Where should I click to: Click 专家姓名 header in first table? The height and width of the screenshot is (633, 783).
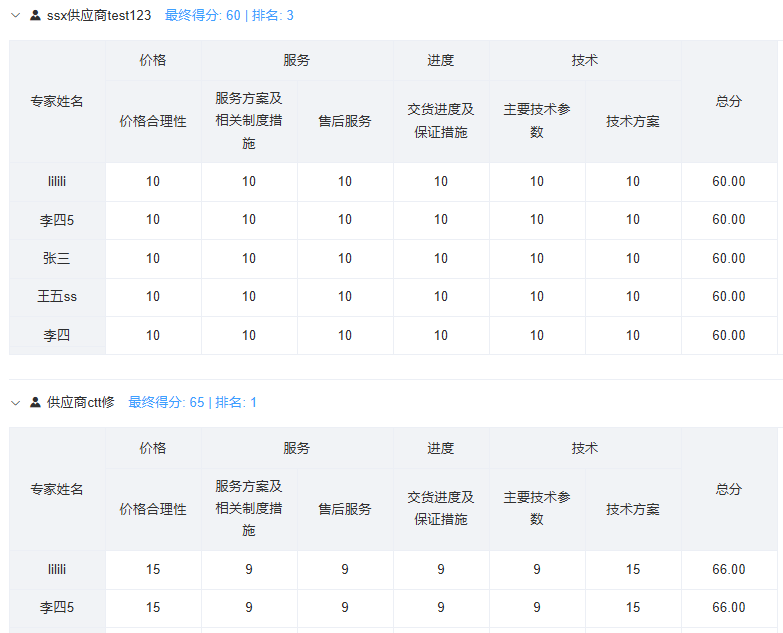(x=57, y=101)
